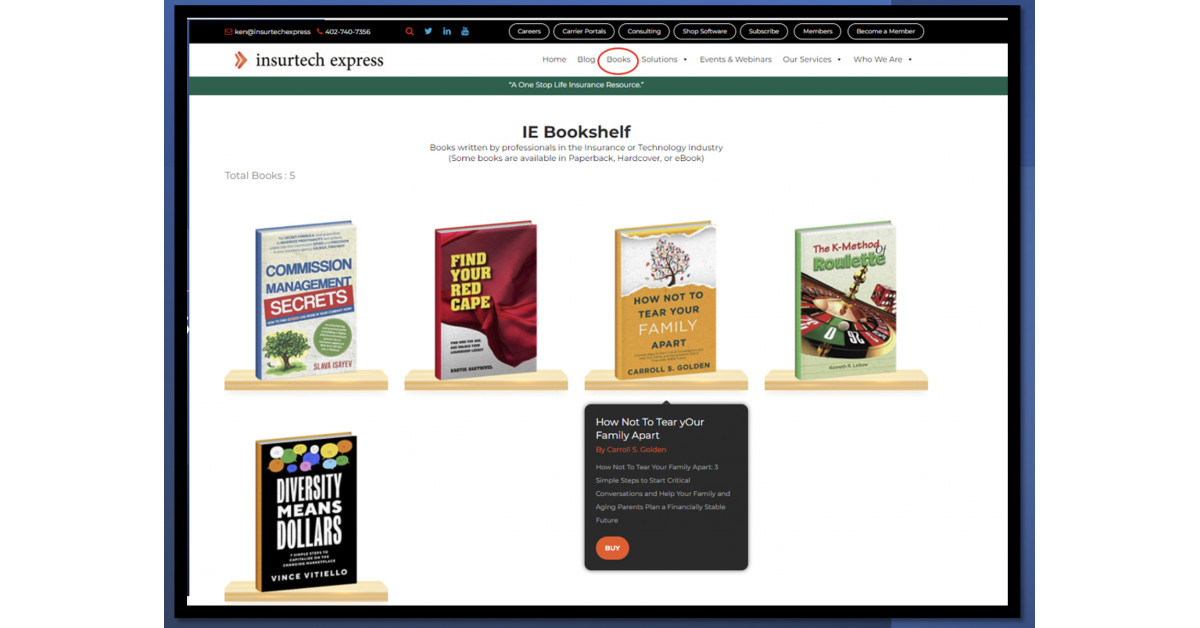Click the email envelope icon
Image resolution: width=1200 pixels, height=628 pixels.
click(x=229, y=31)
